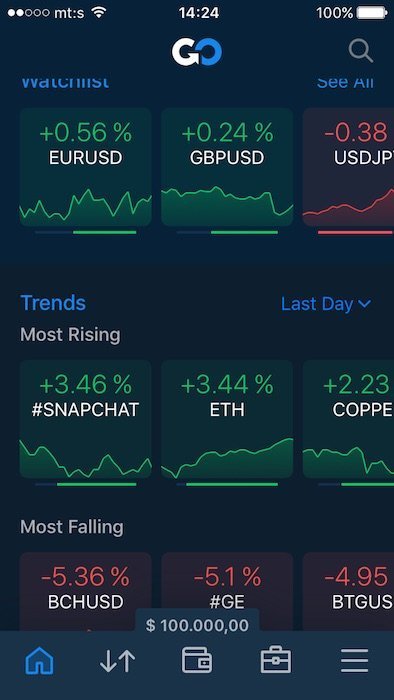Select the USDJPY watchlist card
This screenshot has width=394, height=700.
tap(348, 167)
